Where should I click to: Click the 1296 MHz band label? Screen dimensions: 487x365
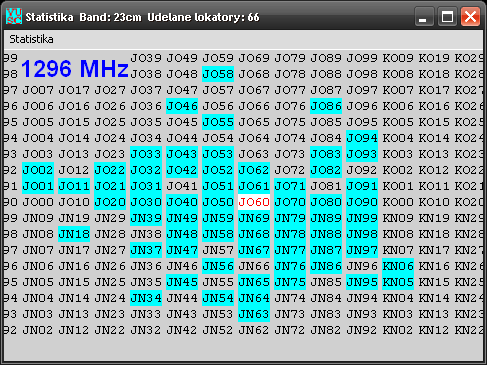(x=75, y=69)
